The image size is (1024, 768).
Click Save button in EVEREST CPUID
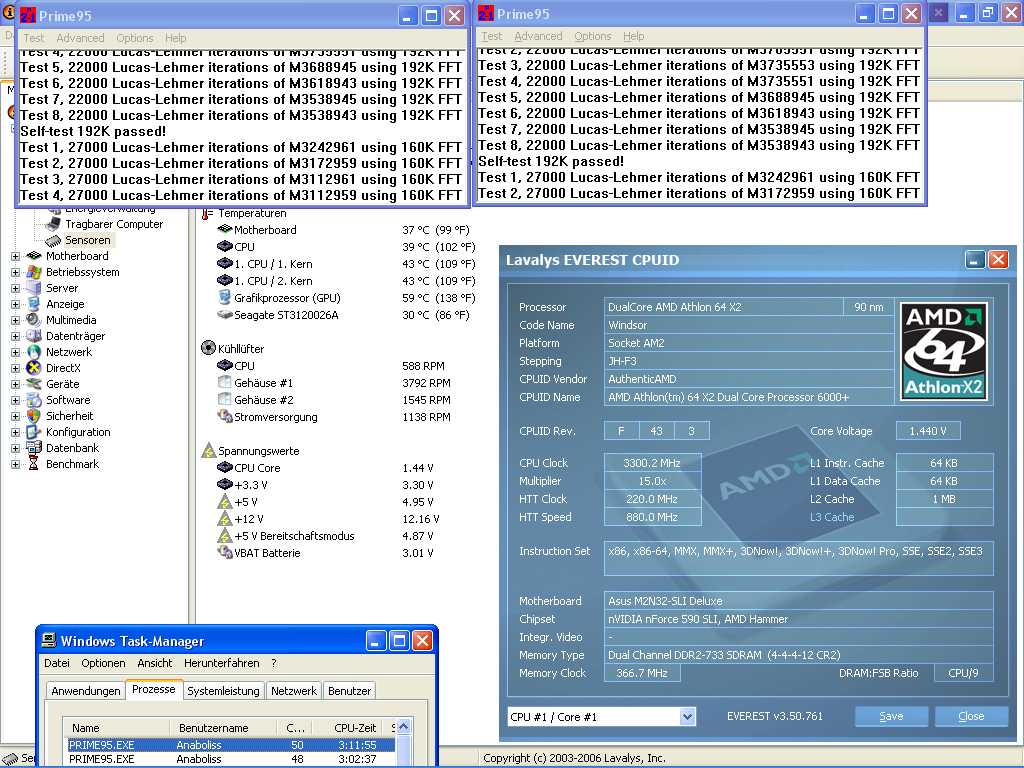point(891,716)
